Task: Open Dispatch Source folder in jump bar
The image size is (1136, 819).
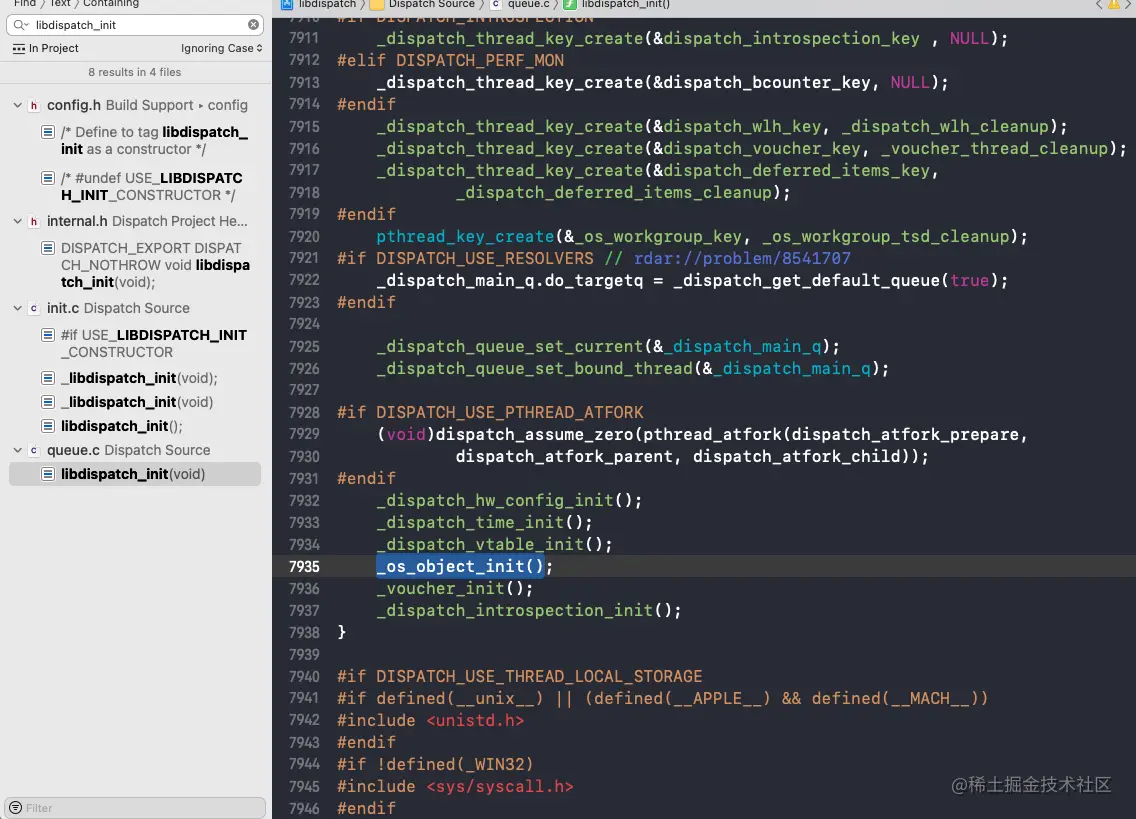Action: pyautogui.click(x=422, y=4)
